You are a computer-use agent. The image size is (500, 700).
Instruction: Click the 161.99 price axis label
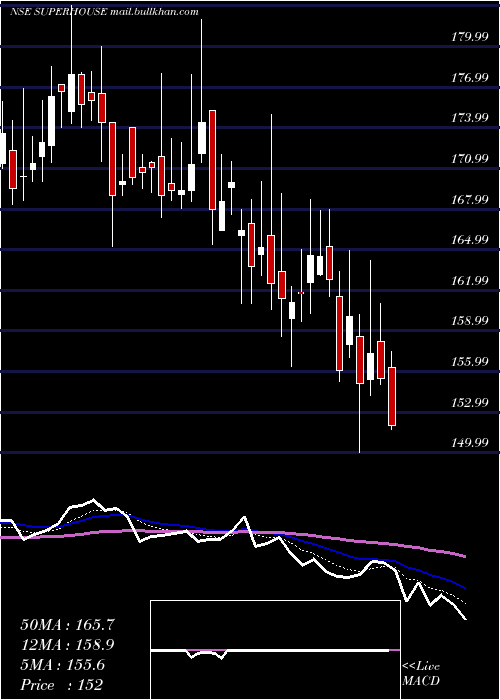click(x=469, y=280)
